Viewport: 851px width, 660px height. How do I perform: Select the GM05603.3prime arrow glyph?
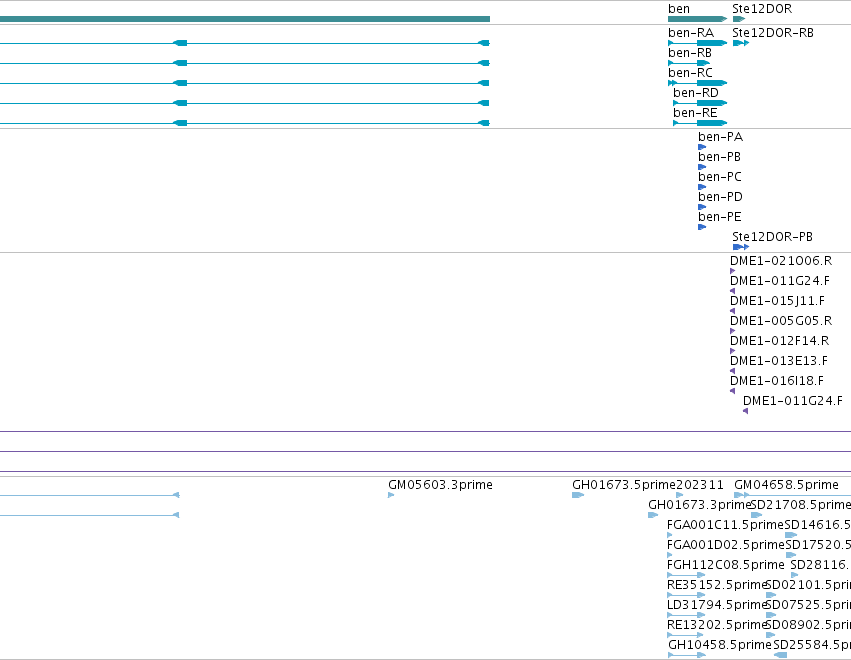[x=391, y=495]
